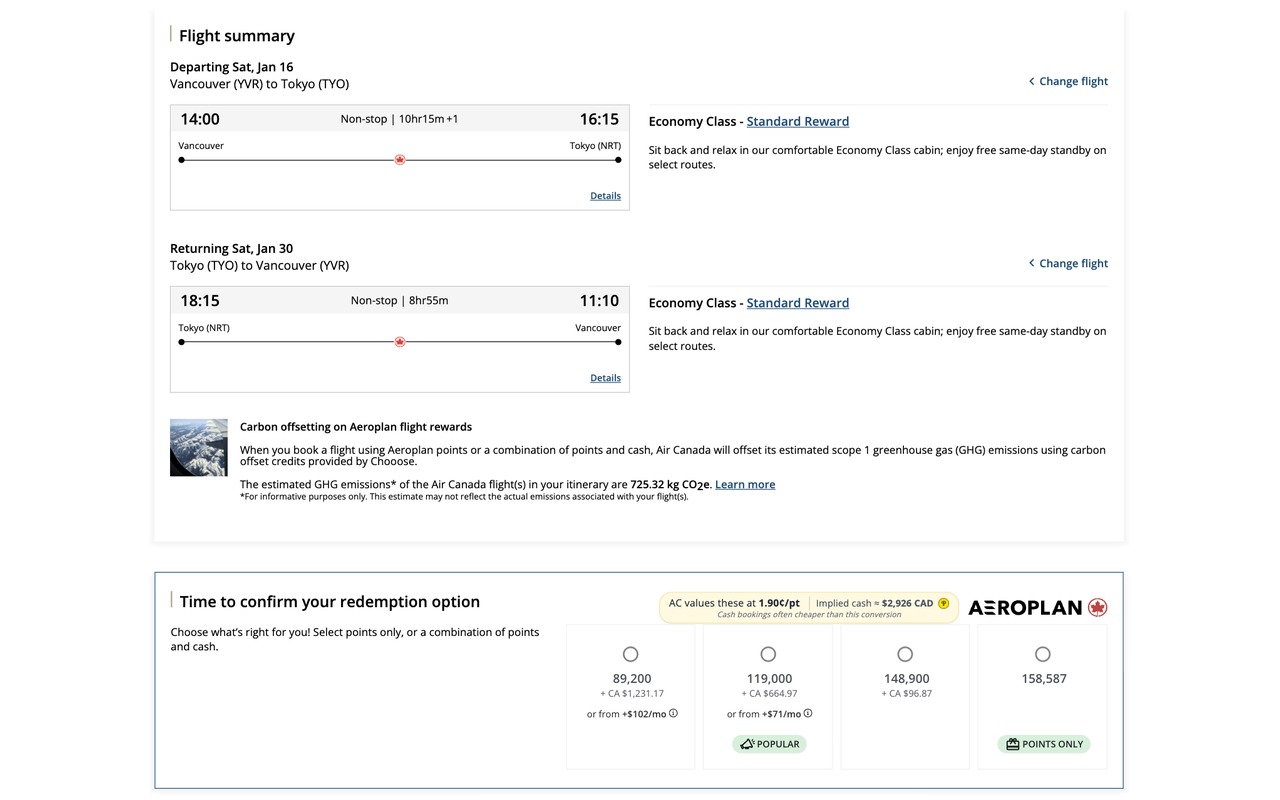Click the 11:10 return arrival time
The height and width of the screenshot is (800, 1280).
coord(599,301)
